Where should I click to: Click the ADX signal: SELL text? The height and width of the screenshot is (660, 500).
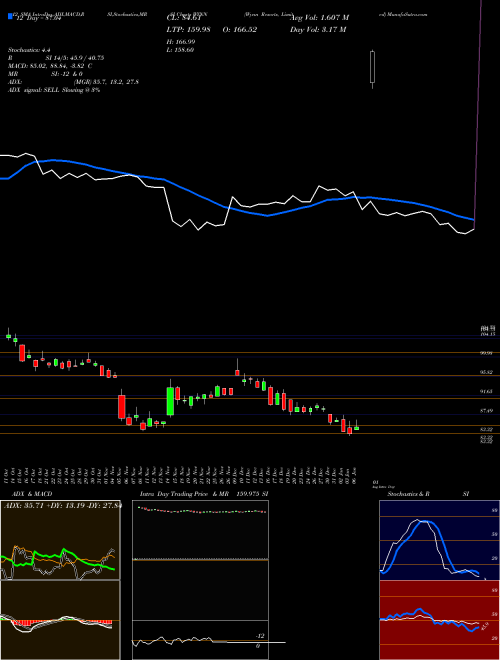(x=54, y=90)
